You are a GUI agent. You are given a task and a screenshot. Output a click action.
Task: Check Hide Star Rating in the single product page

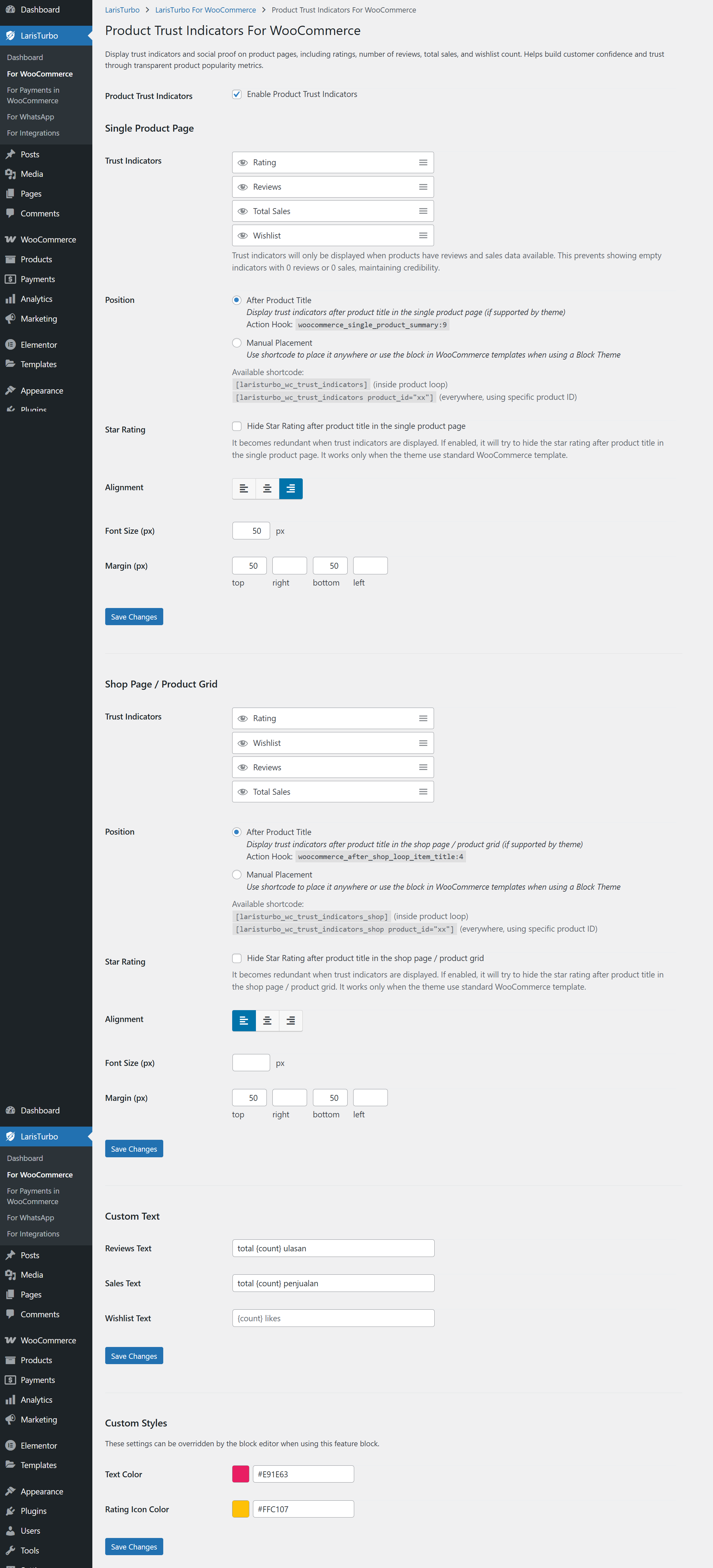237,426
